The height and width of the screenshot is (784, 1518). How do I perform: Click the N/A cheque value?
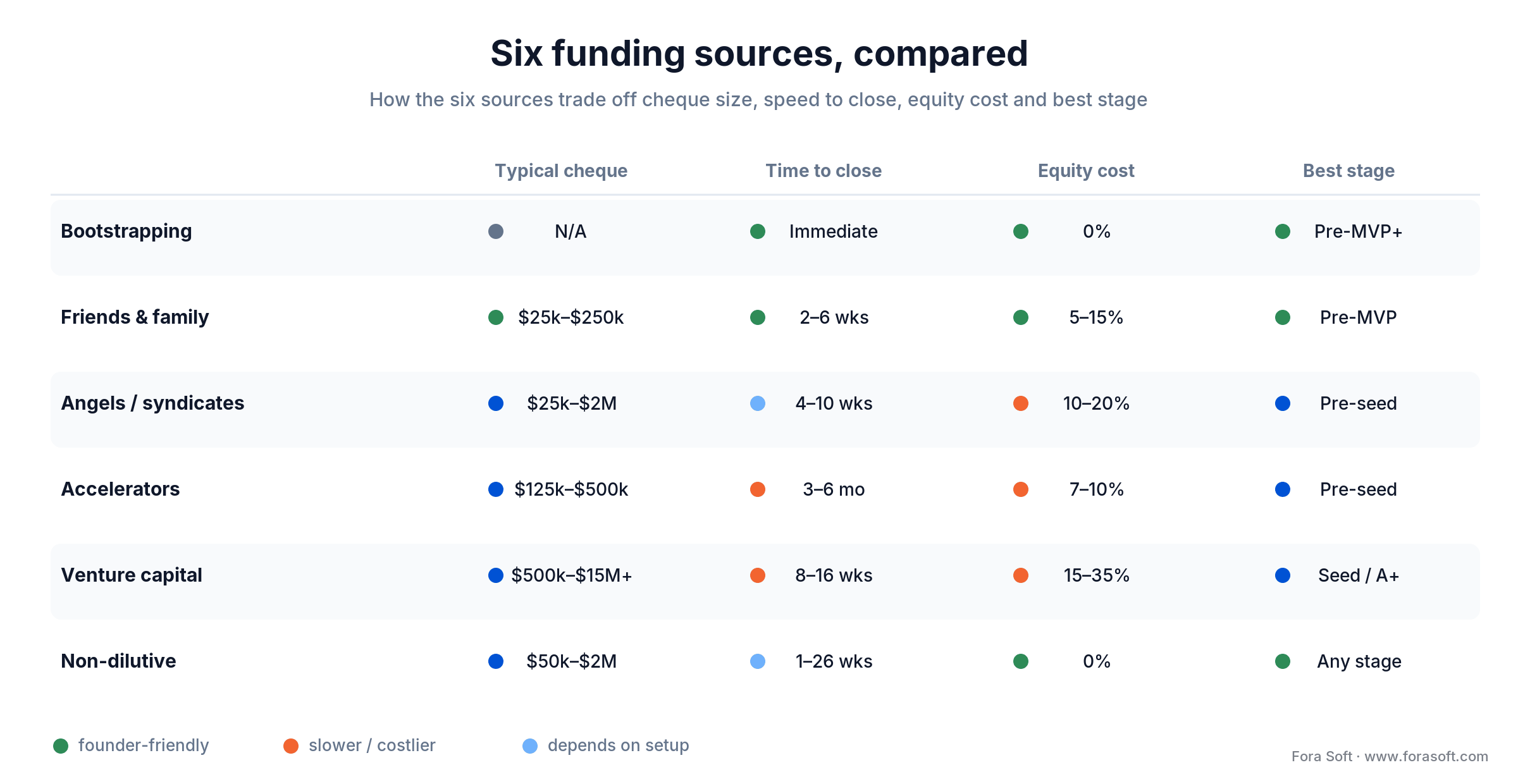[571, 231]
